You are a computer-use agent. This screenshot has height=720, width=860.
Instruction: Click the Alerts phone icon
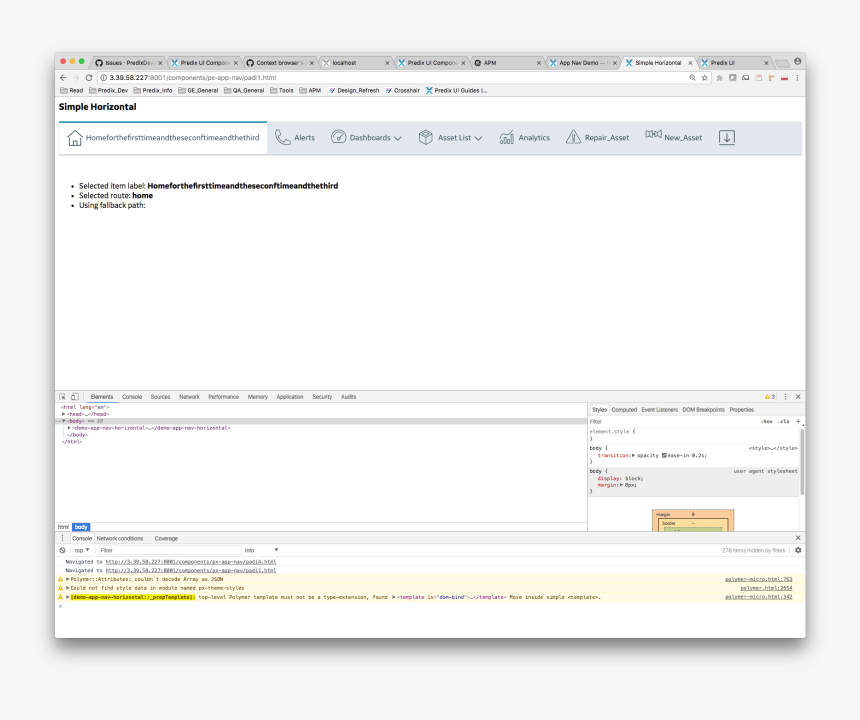[x=283, y=138]
